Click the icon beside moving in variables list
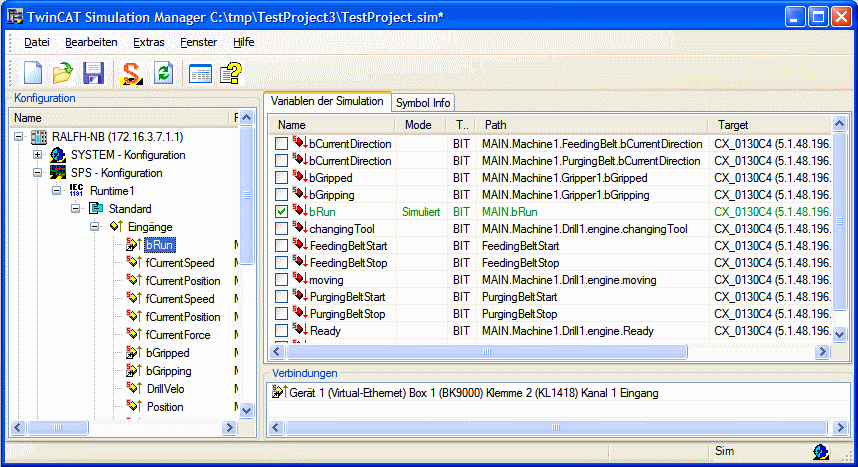Screen dimensions: 858x467 [300, 279]
